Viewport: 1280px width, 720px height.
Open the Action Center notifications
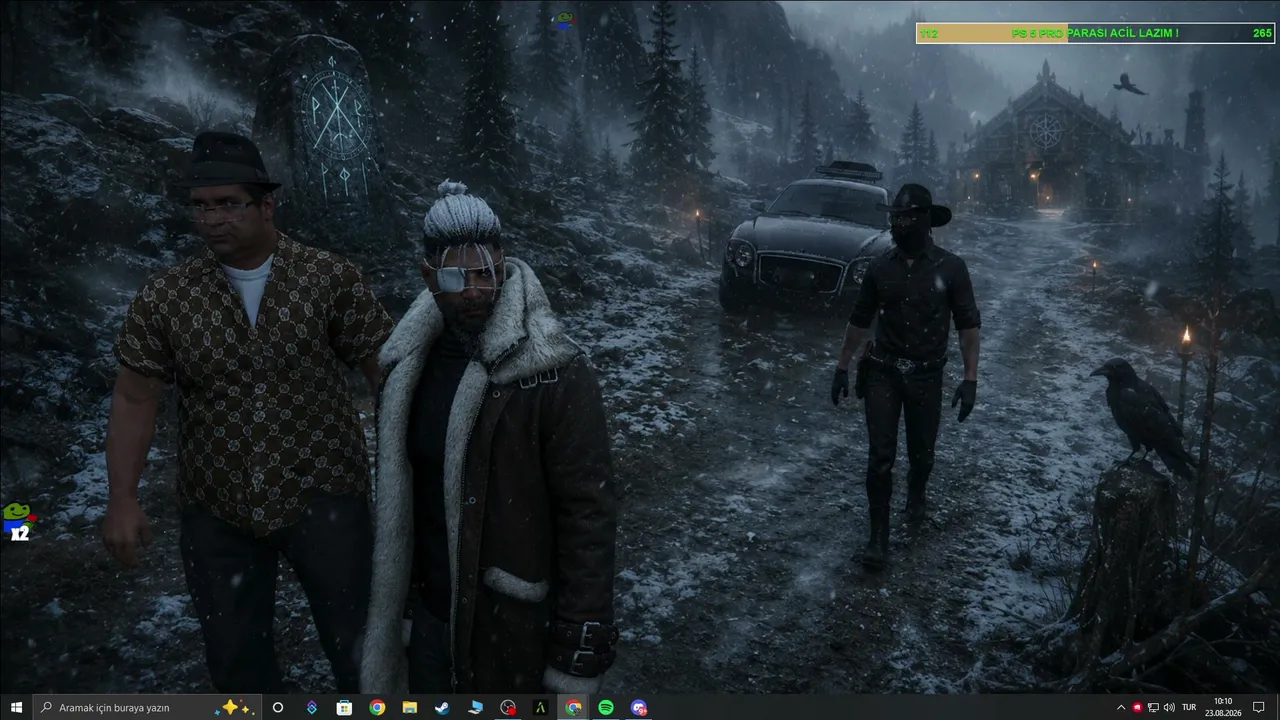tap(1259, 707)
